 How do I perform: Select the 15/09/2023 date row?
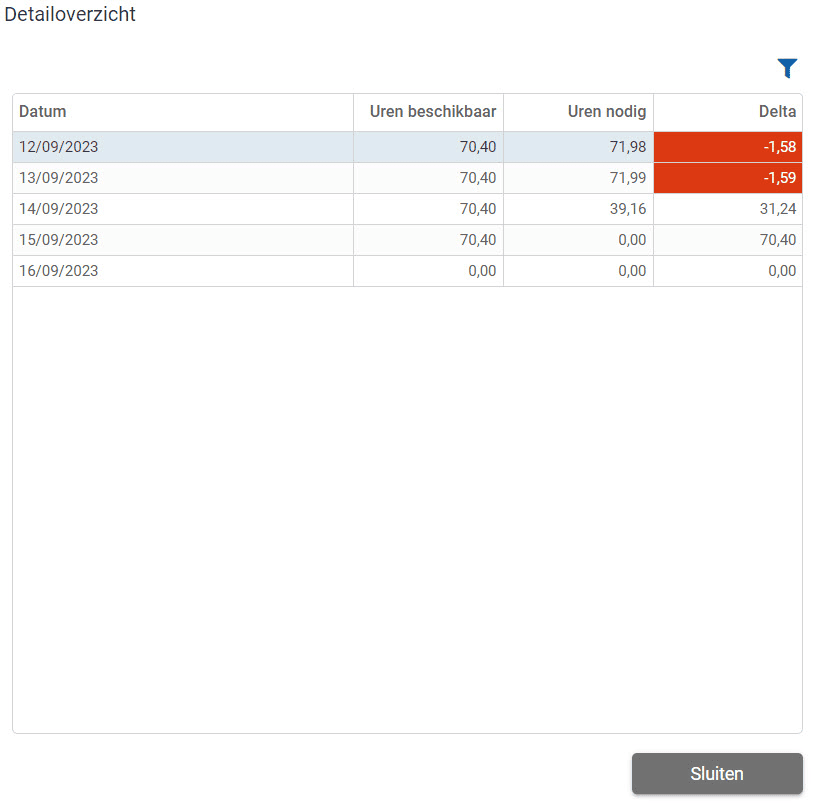[x=407, y=240]
